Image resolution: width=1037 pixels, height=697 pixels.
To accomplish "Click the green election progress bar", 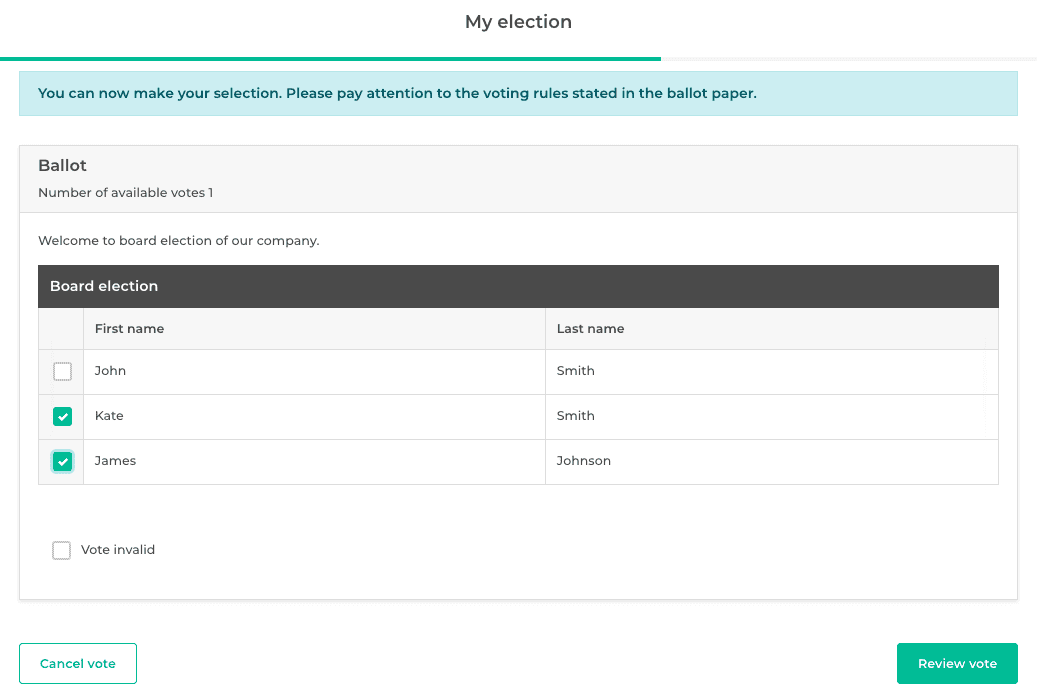I will click(x=330, y=59).
